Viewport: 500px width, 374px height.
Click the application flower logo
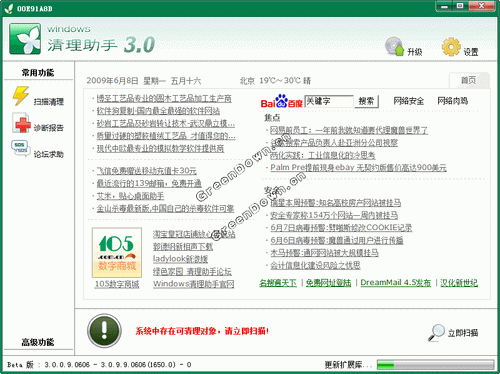click(x=25, y=38)
